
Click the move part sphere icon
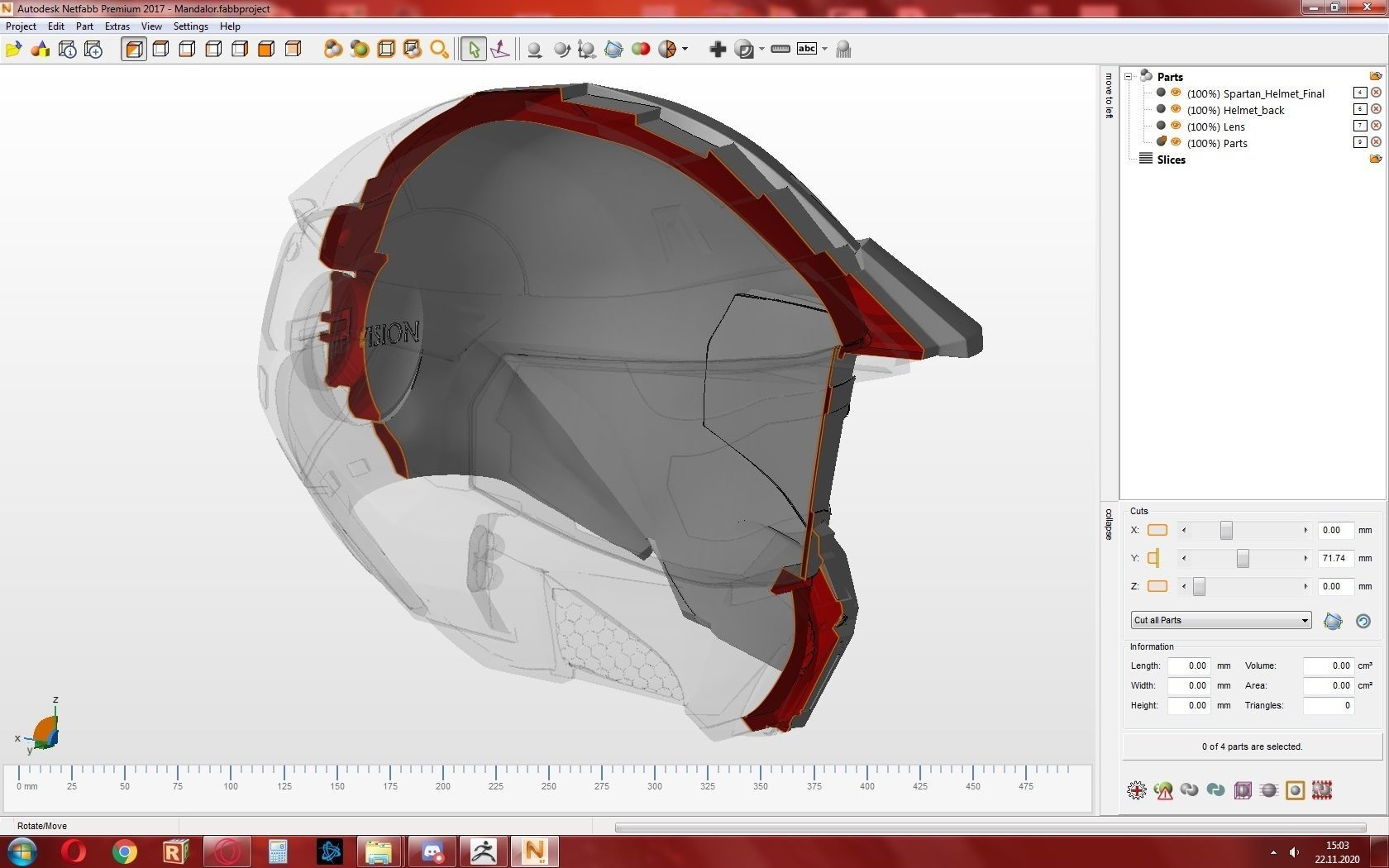(535, 50)
